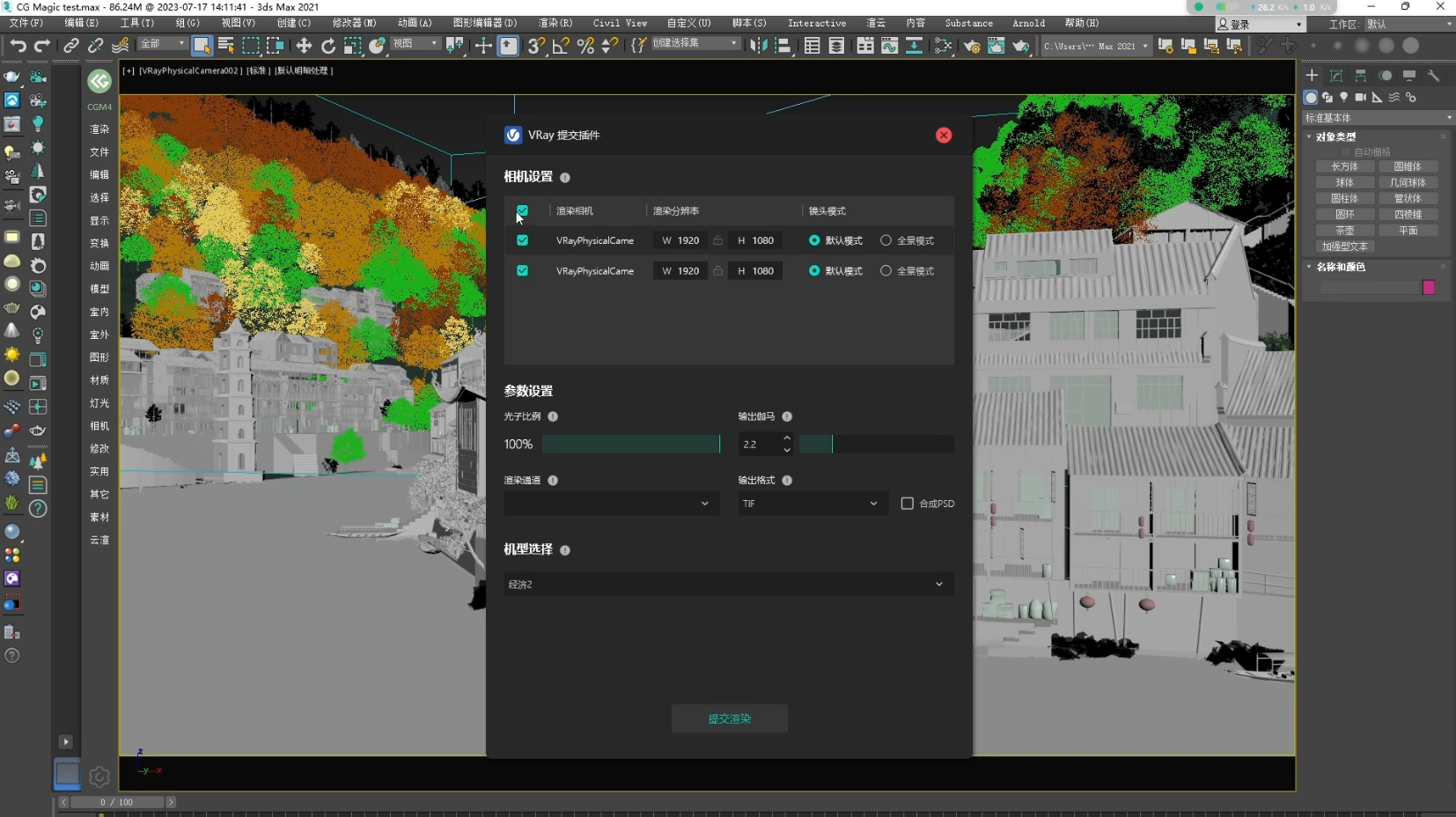Screen dimensions: 1456x817
Task: Open the 渲染通道 dropdown
Action: [x=611, y=504]
